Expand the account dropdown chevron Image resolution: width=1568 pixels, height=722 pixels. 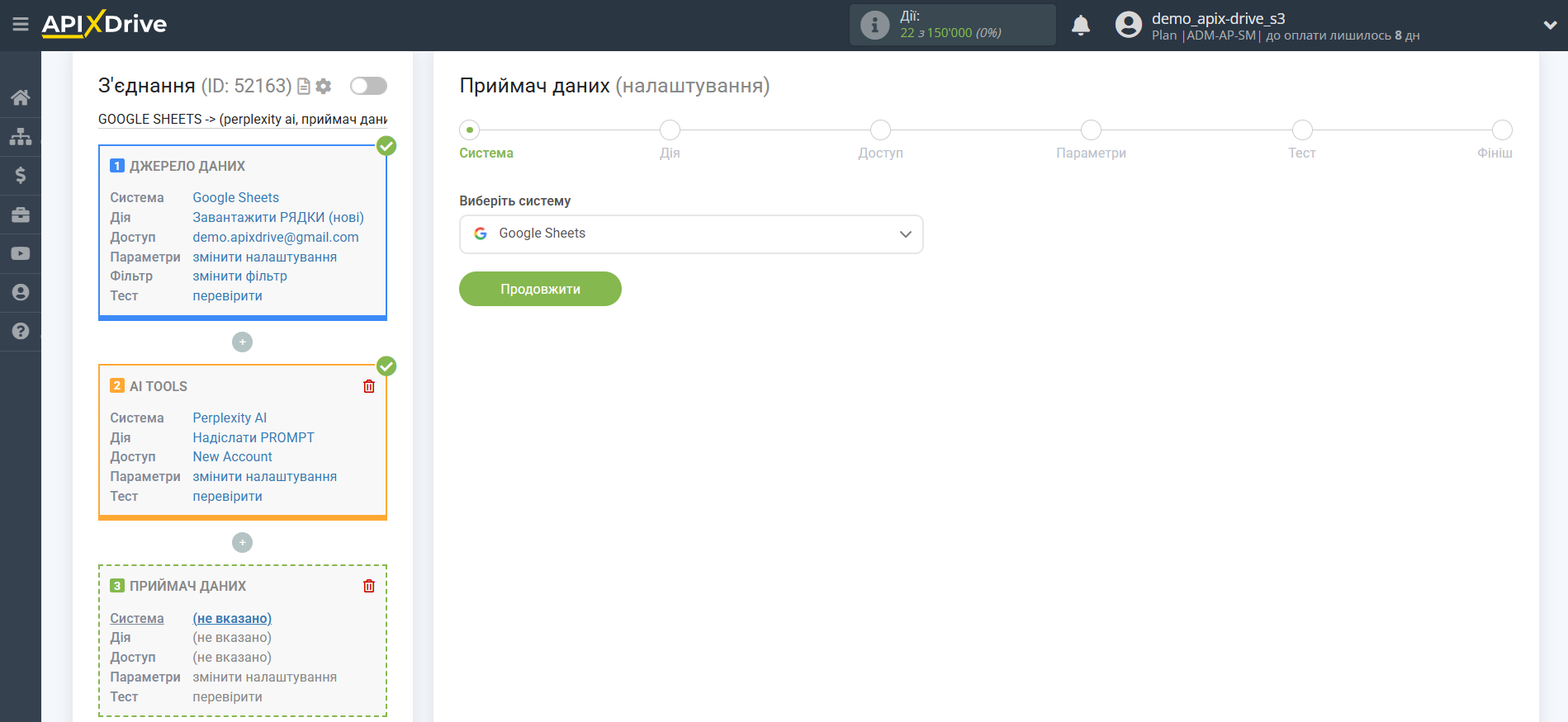click(1550, 26)
